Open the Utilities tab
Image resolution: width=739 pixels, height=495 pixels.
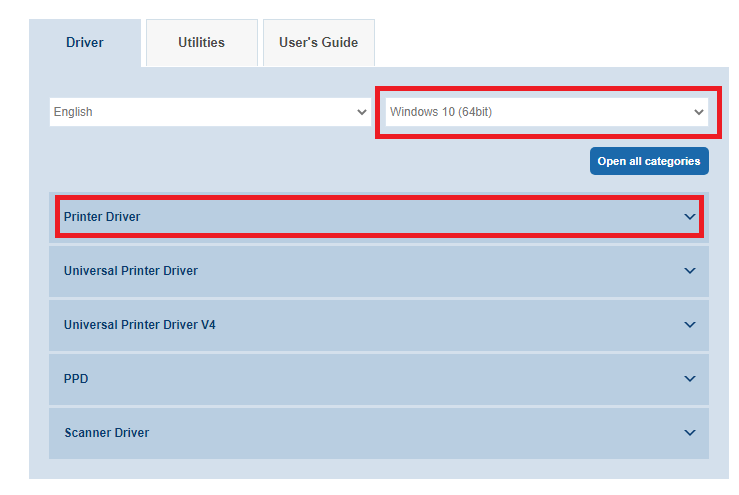pos(202,43)
